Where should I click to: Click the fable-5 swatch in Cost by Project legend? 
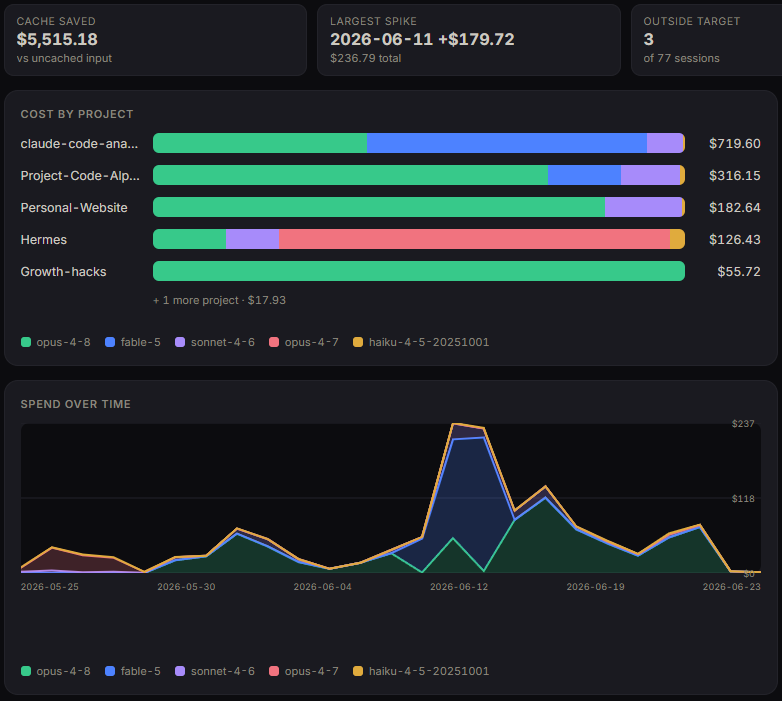[x=110, y=342]
